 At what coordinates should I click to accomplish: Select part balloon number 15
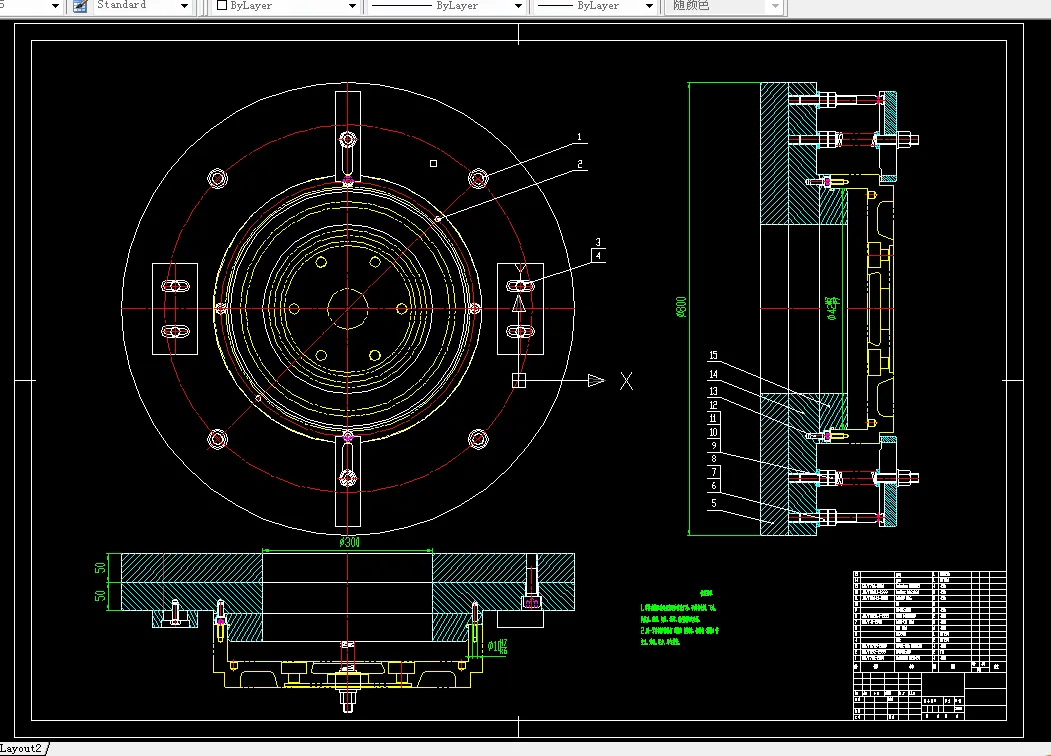[713, 355]
